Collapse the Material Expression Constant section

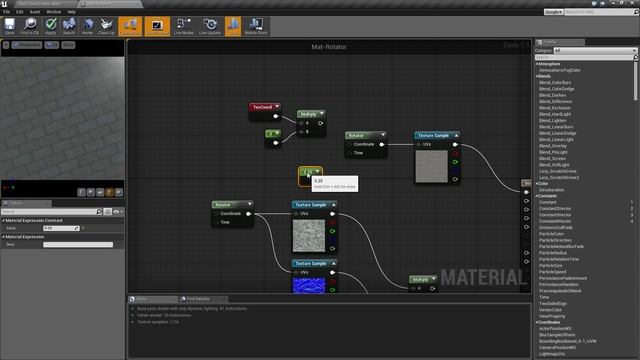tap(3, 220)
